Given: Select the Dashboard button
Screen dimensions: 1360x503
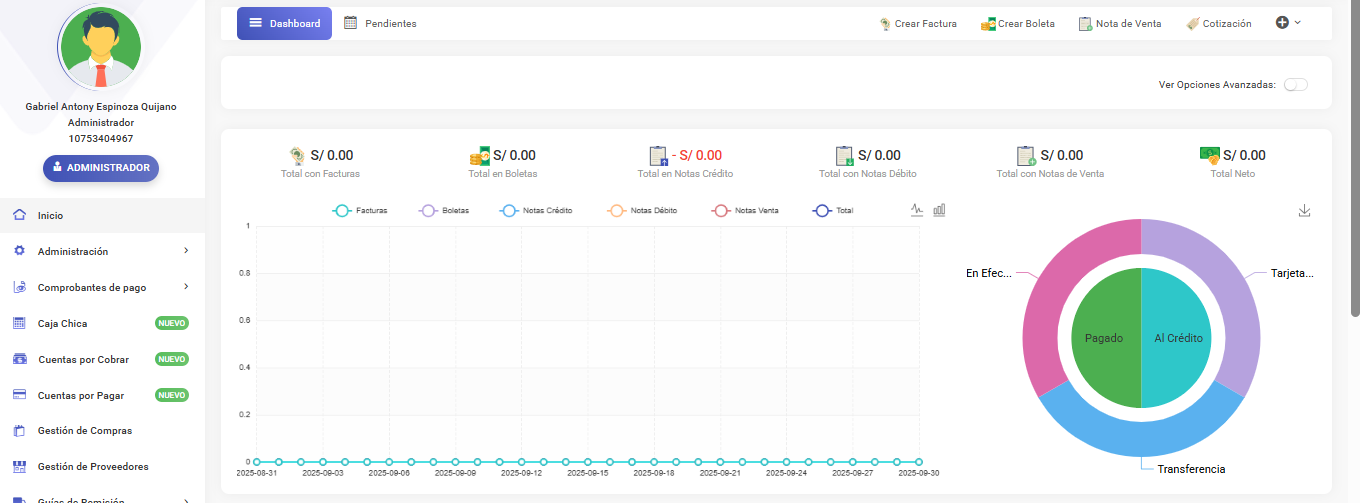Looking at the screenshot, I should tap(284, 23).
